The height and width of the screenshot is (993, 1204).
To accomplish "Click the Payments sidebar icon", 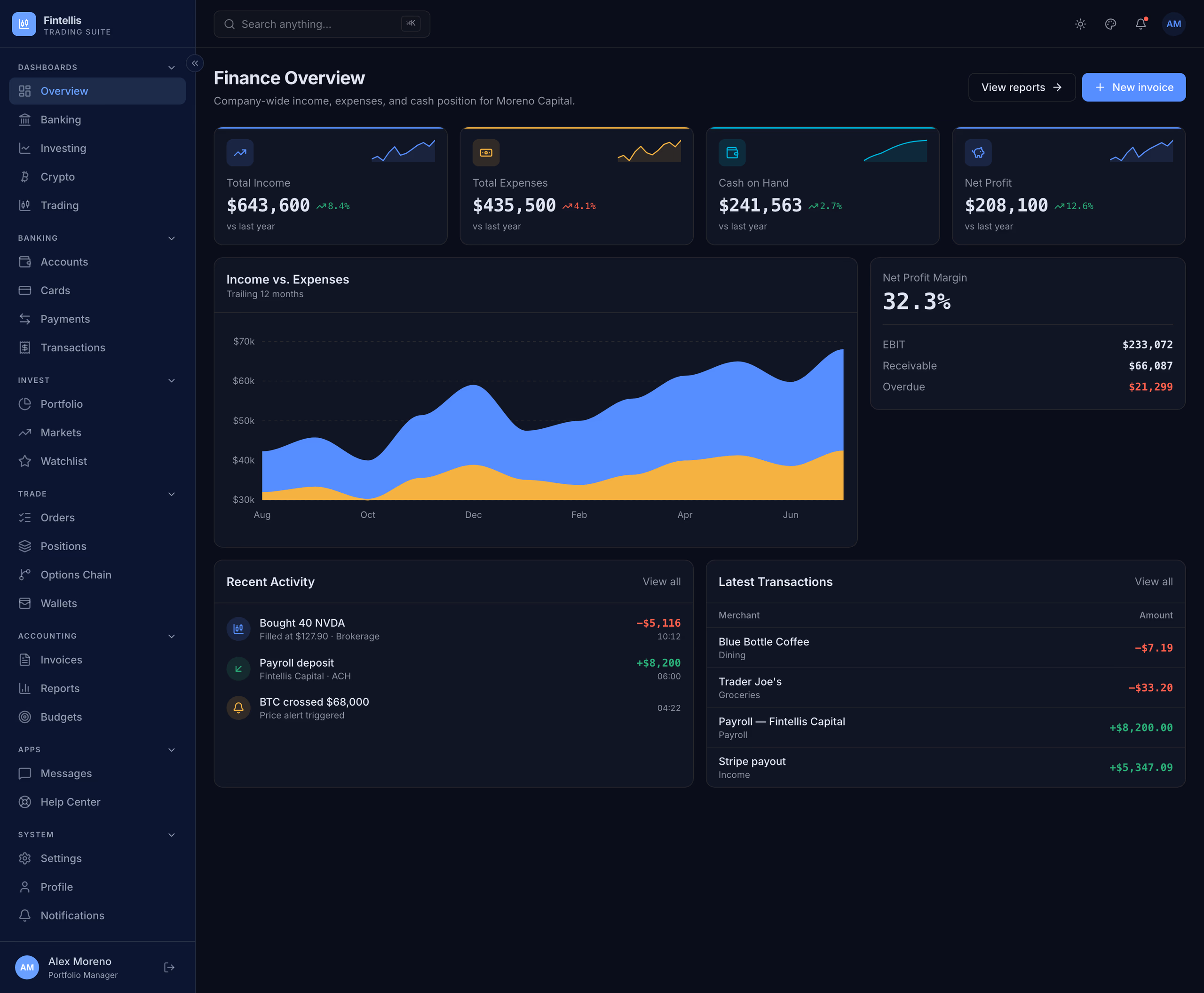I will (x=24, y=319).
